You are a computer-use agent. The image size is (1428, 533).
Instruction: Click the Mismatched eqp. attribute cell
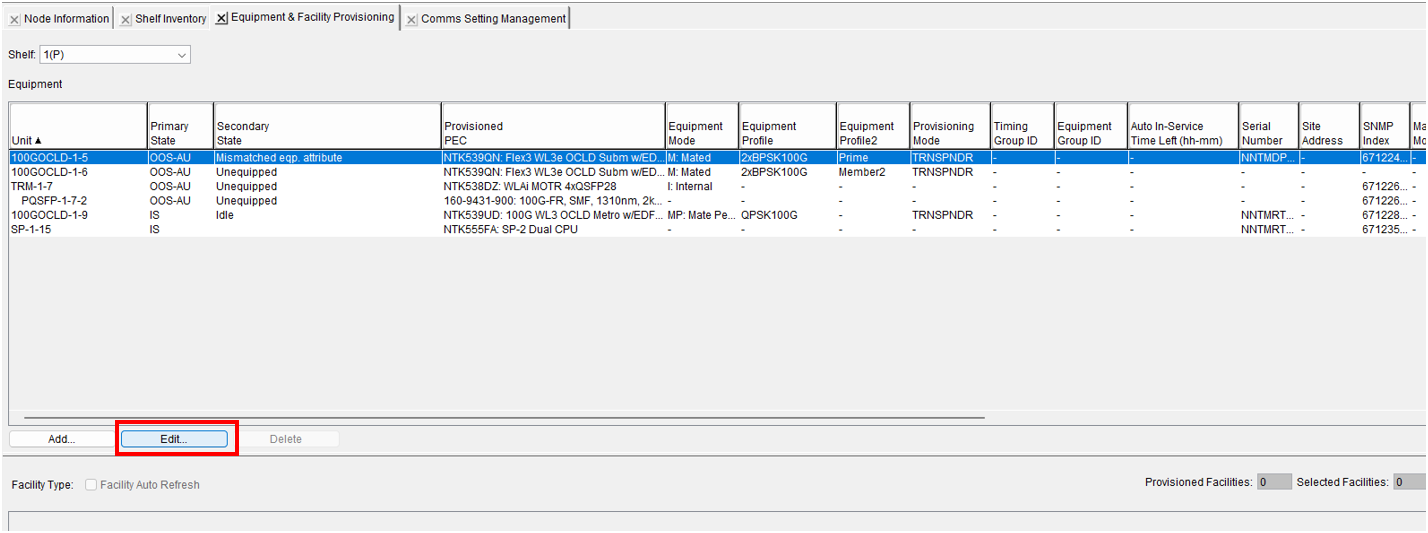(327, 158)
